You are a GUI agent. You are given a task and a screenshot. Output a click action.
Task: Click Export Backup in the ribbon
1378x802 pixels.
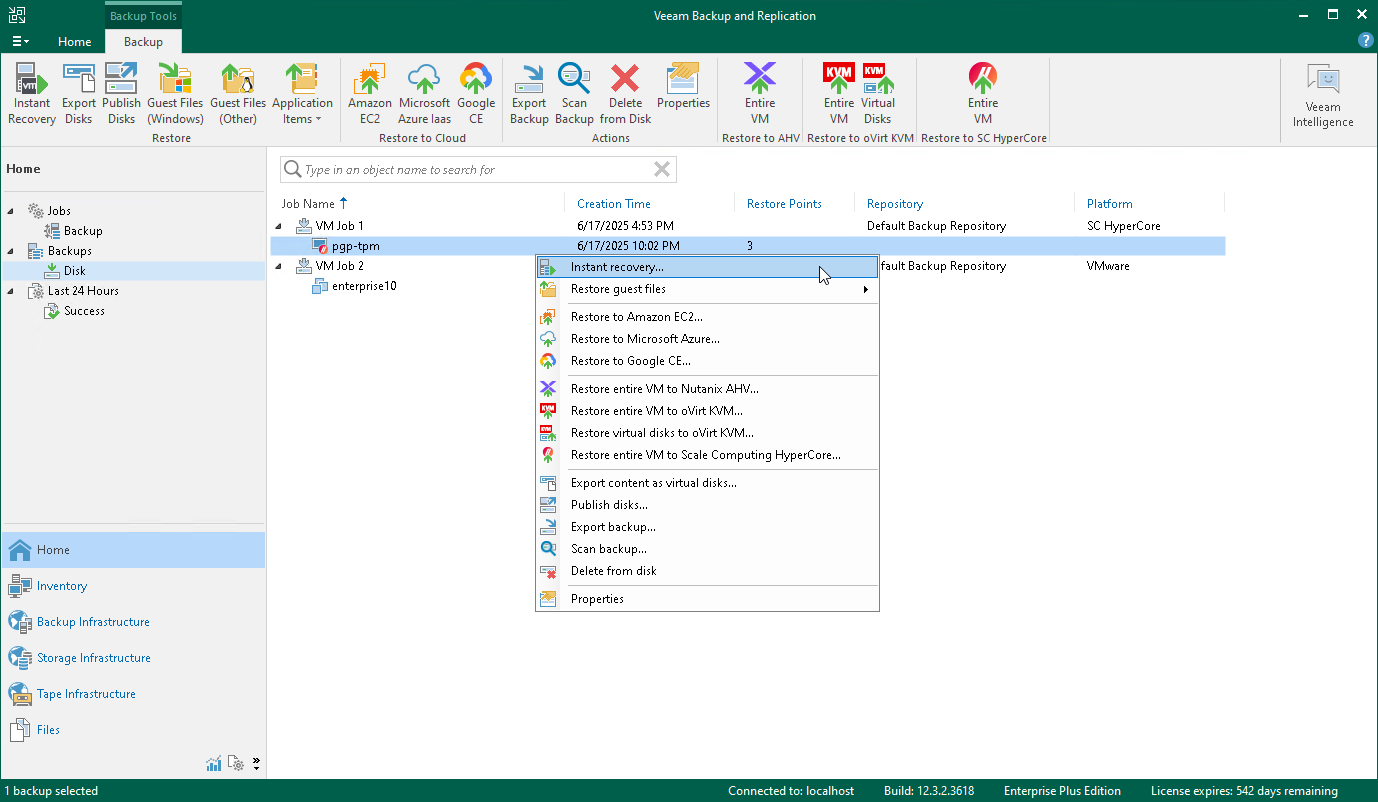point(529,94)
